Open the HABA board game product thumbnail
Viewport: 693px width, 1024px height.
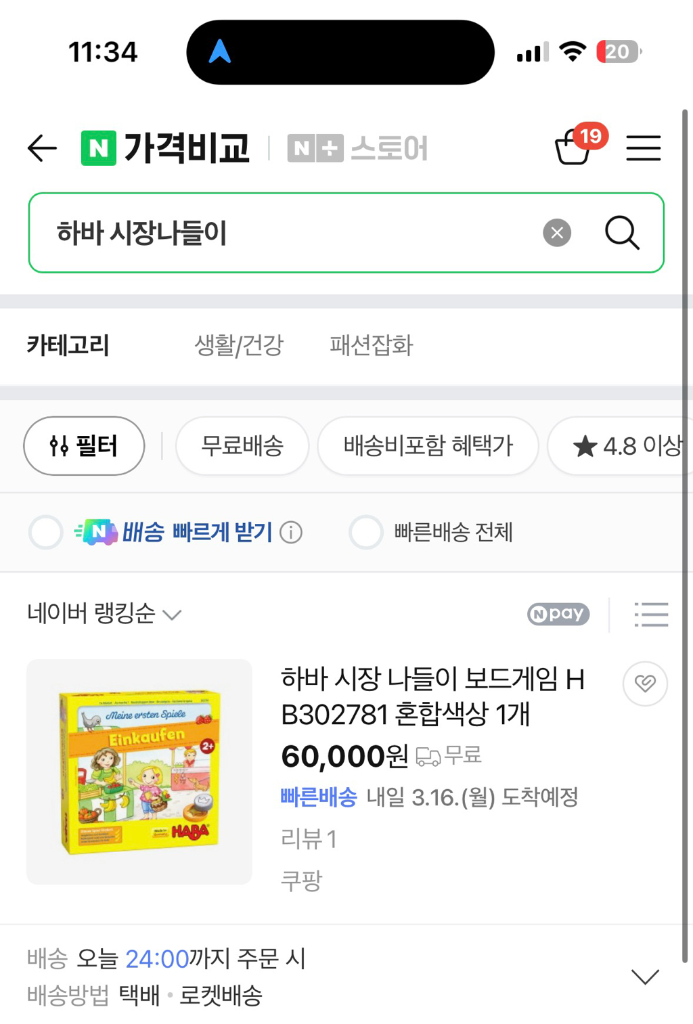[x=139, y=772]
